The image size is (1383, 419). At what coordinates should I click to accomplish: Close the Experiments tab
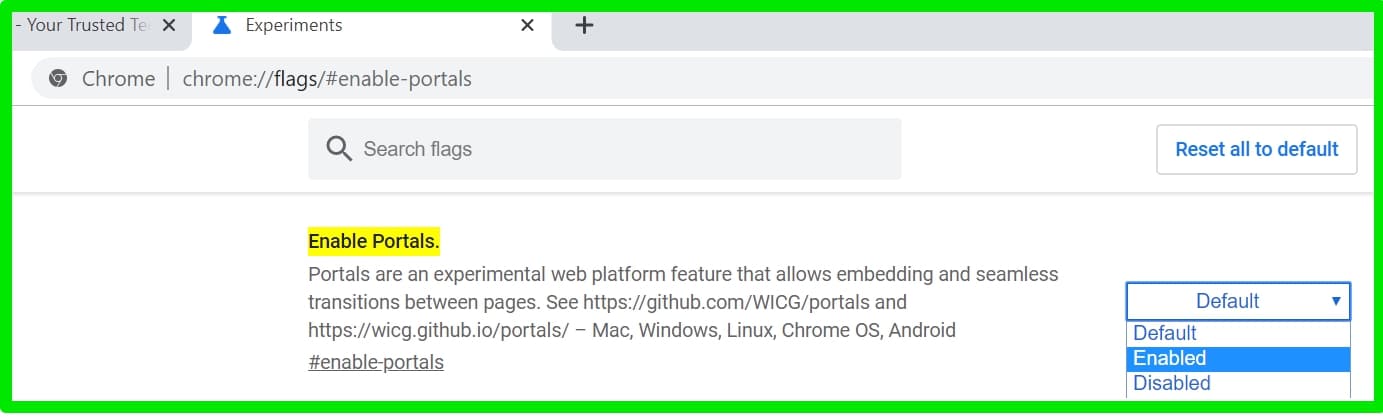(x=527, y=26)
